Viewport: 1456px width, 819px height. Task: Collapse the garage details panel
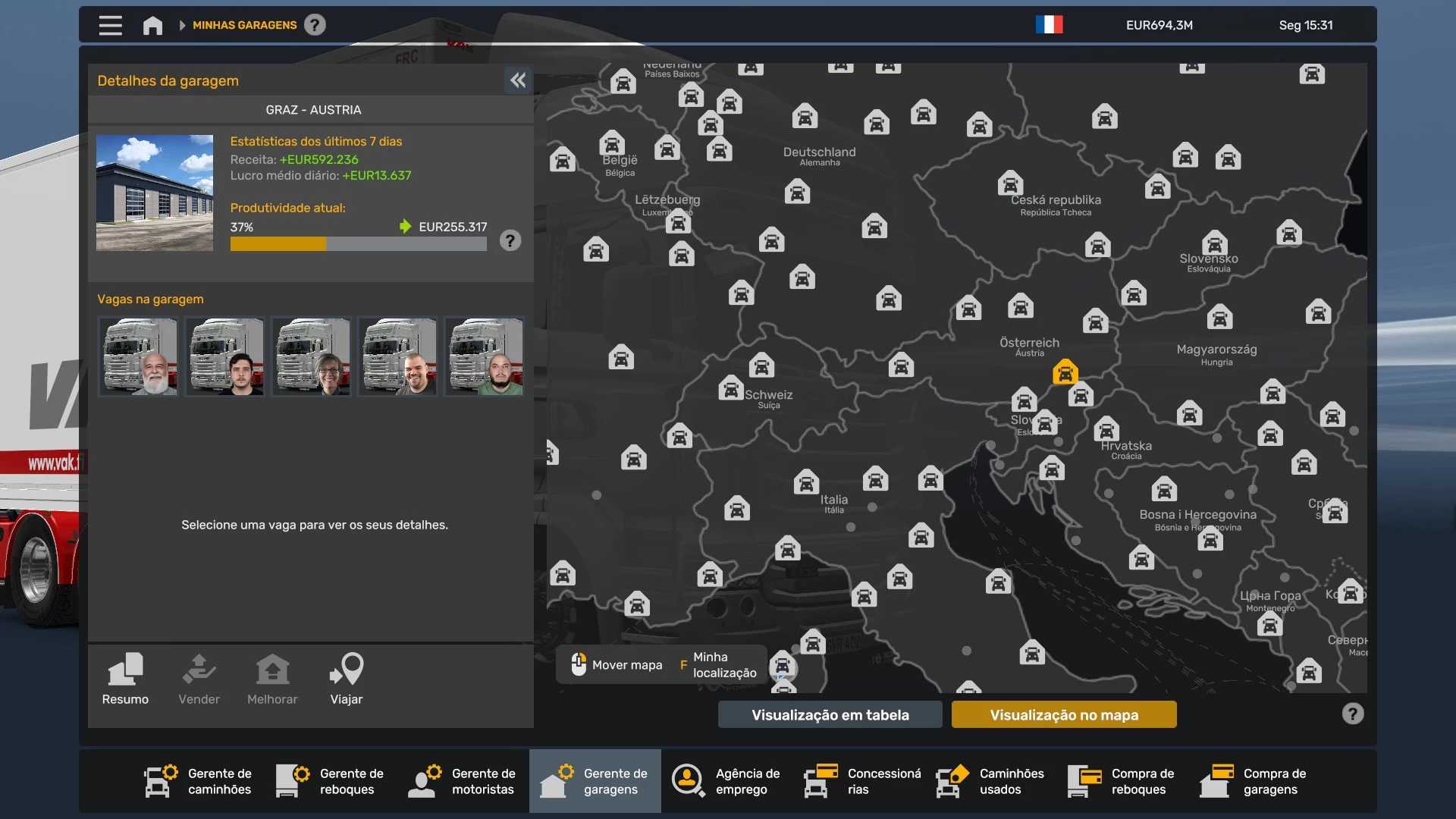[x=518, y=80]
